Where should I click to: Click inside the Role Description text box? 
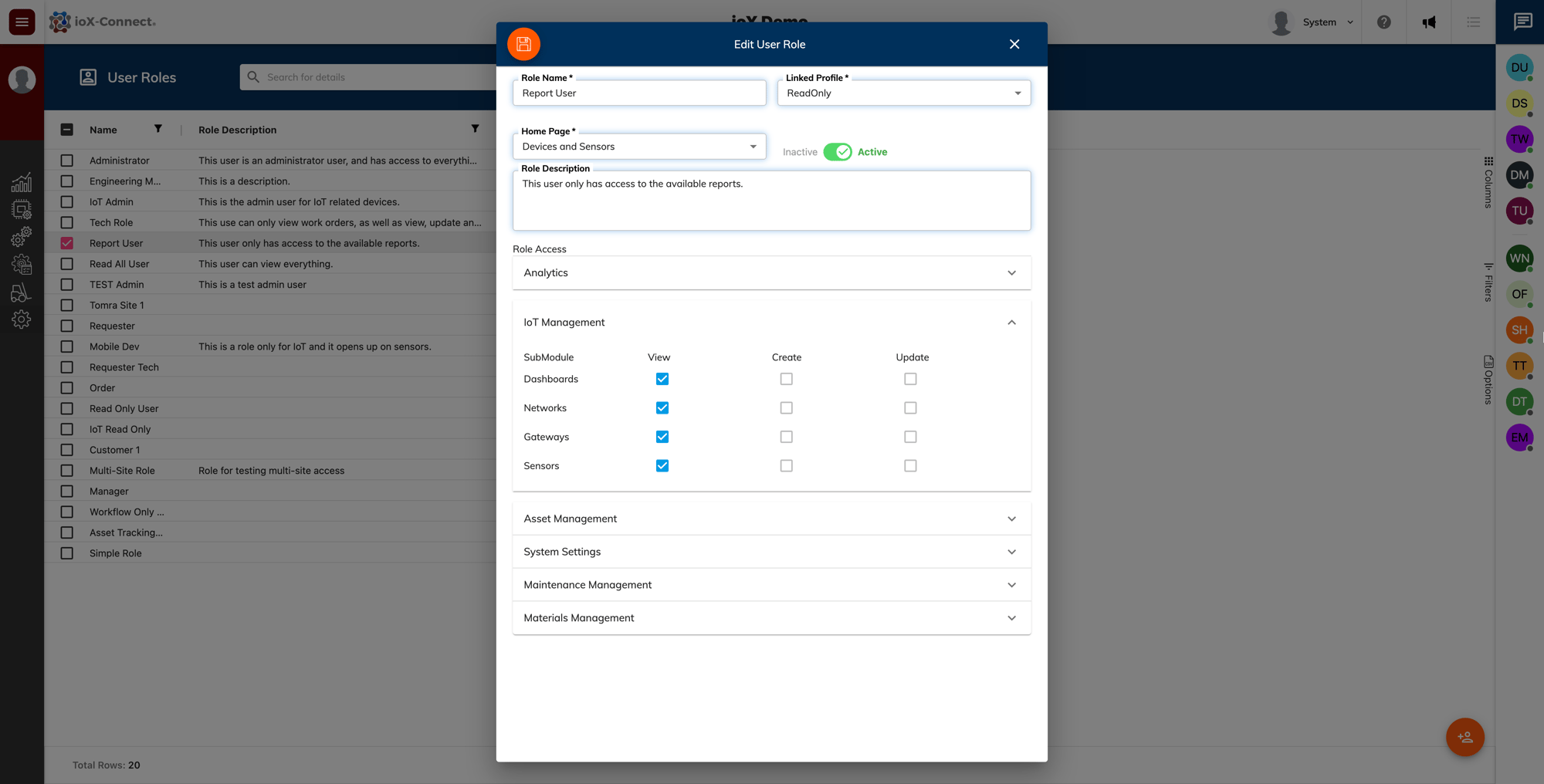tap(771, 201)
